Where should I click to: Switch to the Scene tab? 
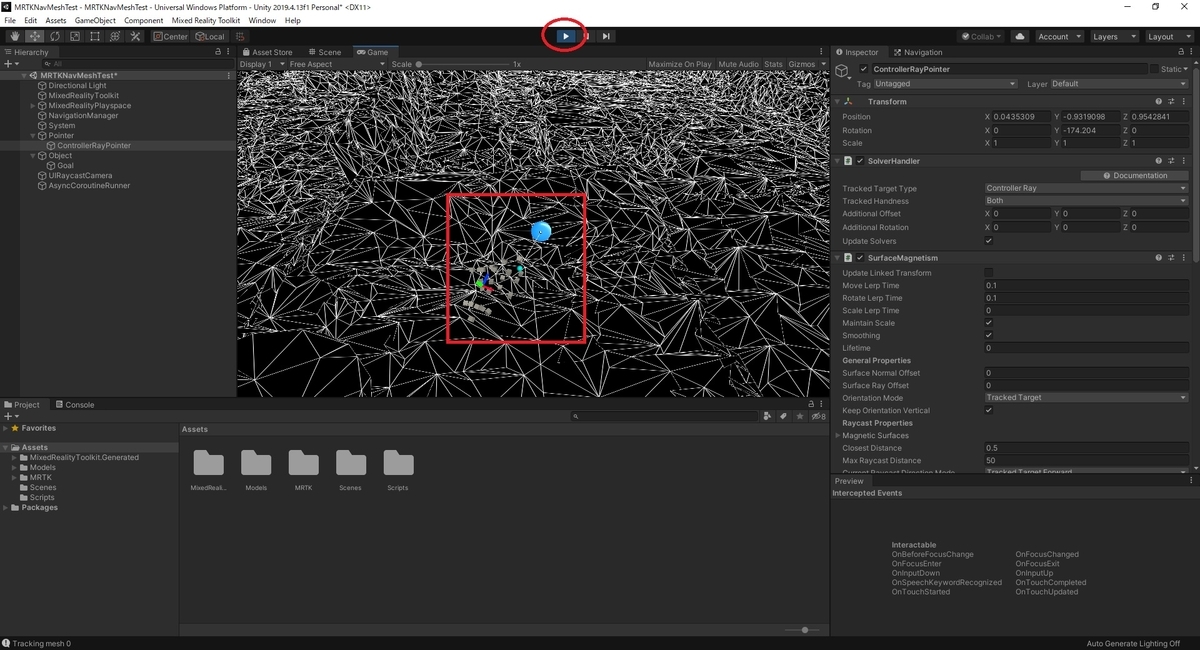tap(324, 52)
